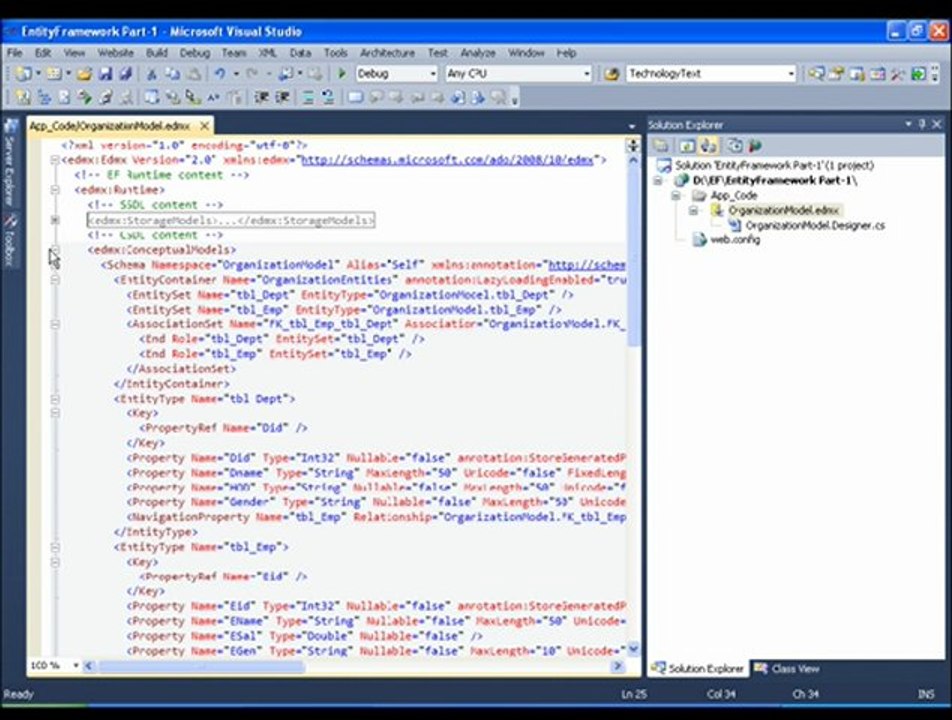
Task: Collapse the AssociationSet outlining node
Action: point(55,324)
